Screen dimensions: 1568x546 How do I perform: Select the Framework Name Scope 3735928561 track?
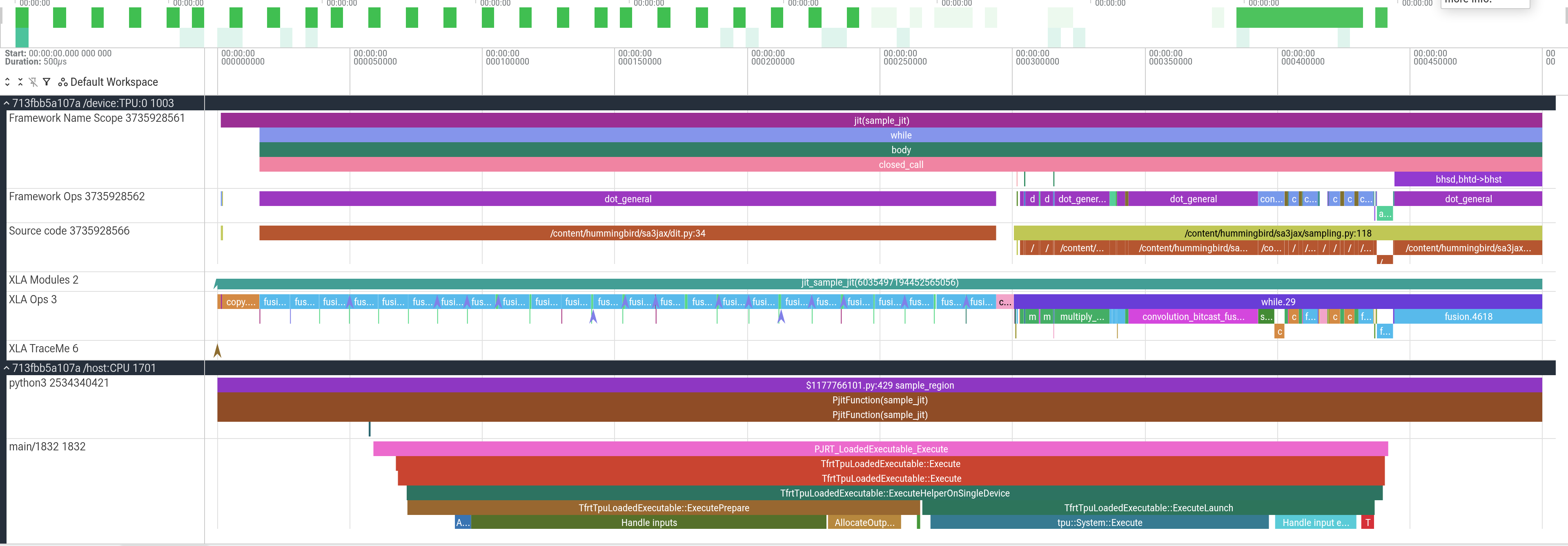(97, 118)
